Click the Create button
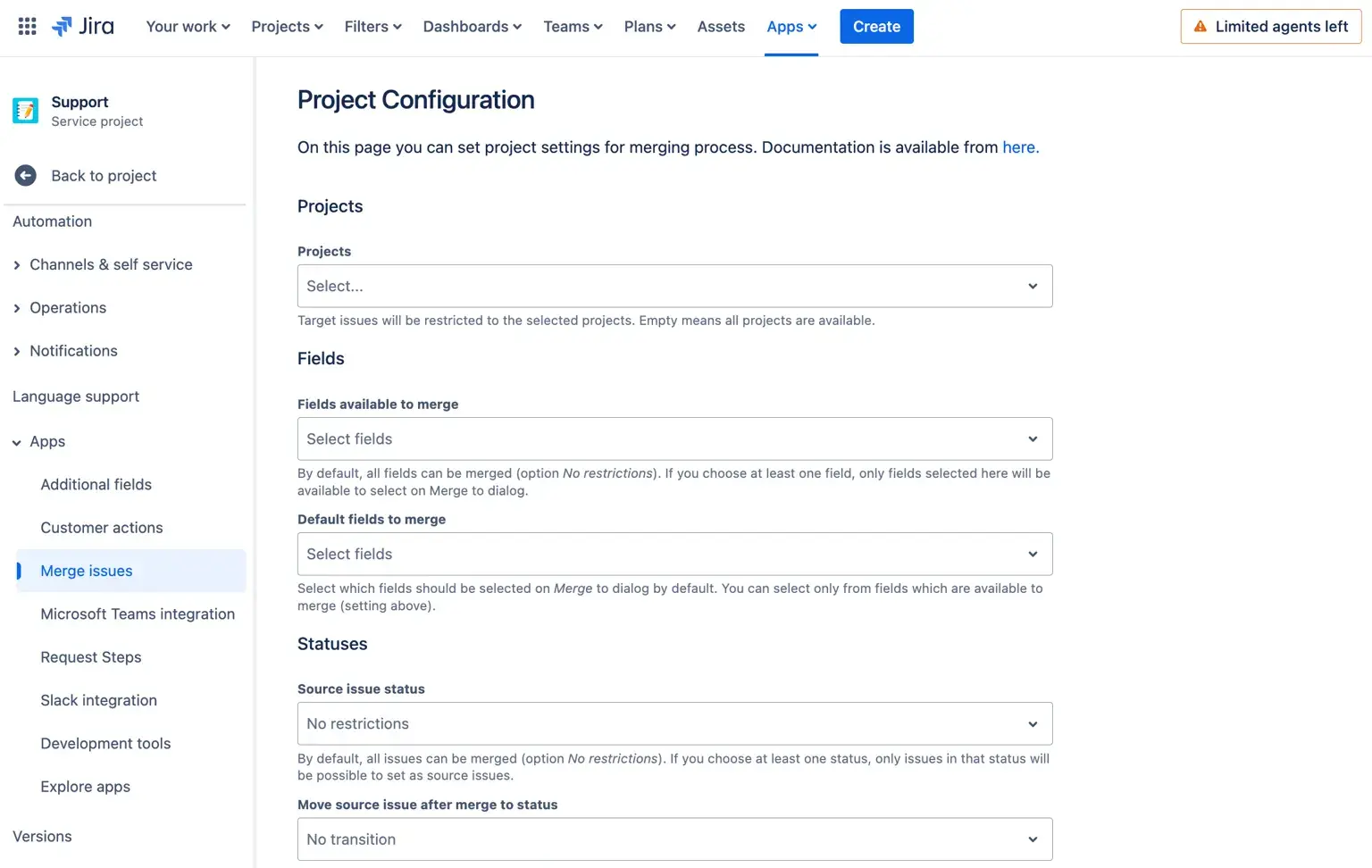Screen dimensions: 1372x868 click(876, 27)
